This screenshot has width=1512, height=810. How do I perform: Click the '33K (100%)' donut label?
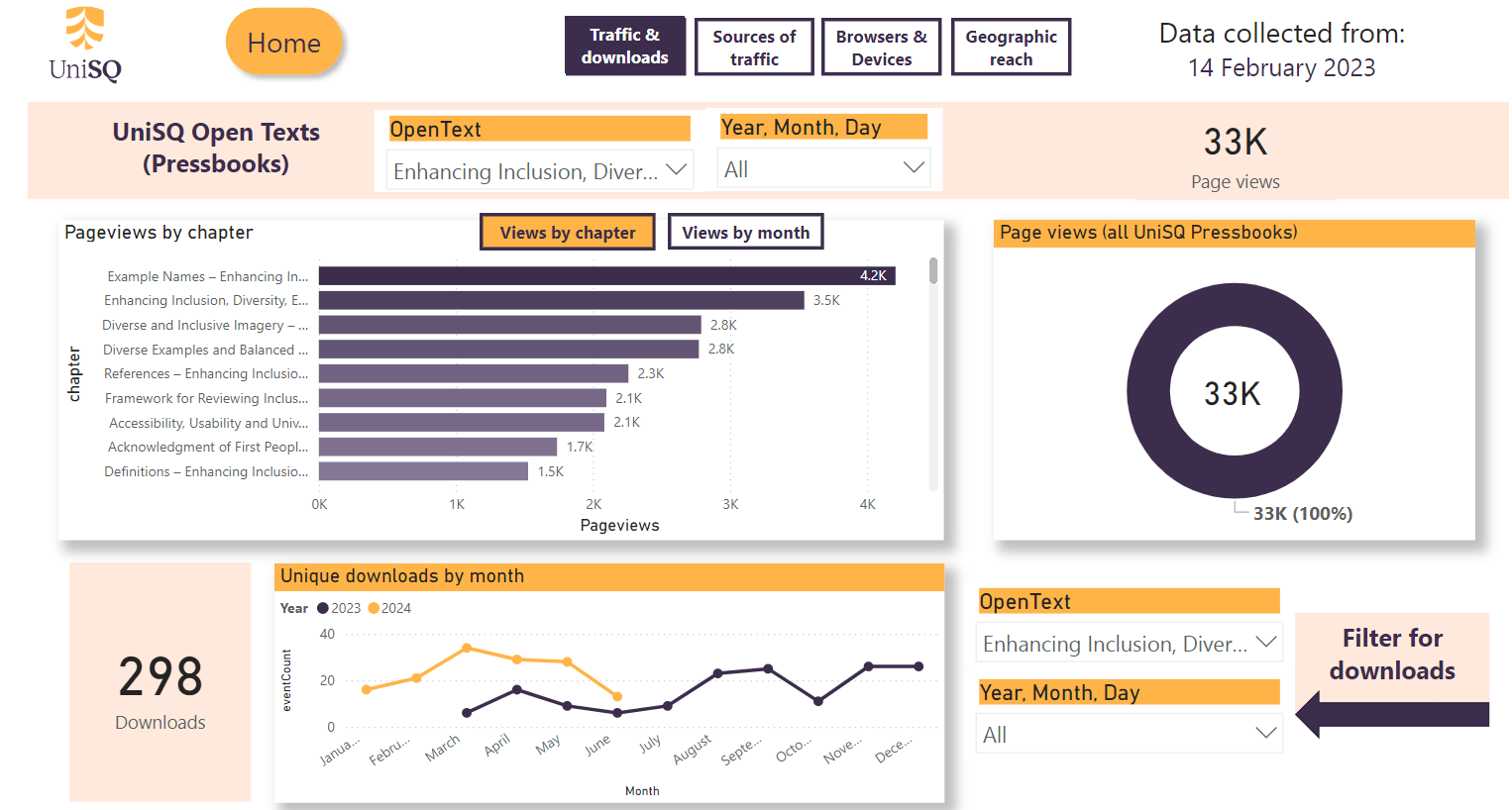1303,513
